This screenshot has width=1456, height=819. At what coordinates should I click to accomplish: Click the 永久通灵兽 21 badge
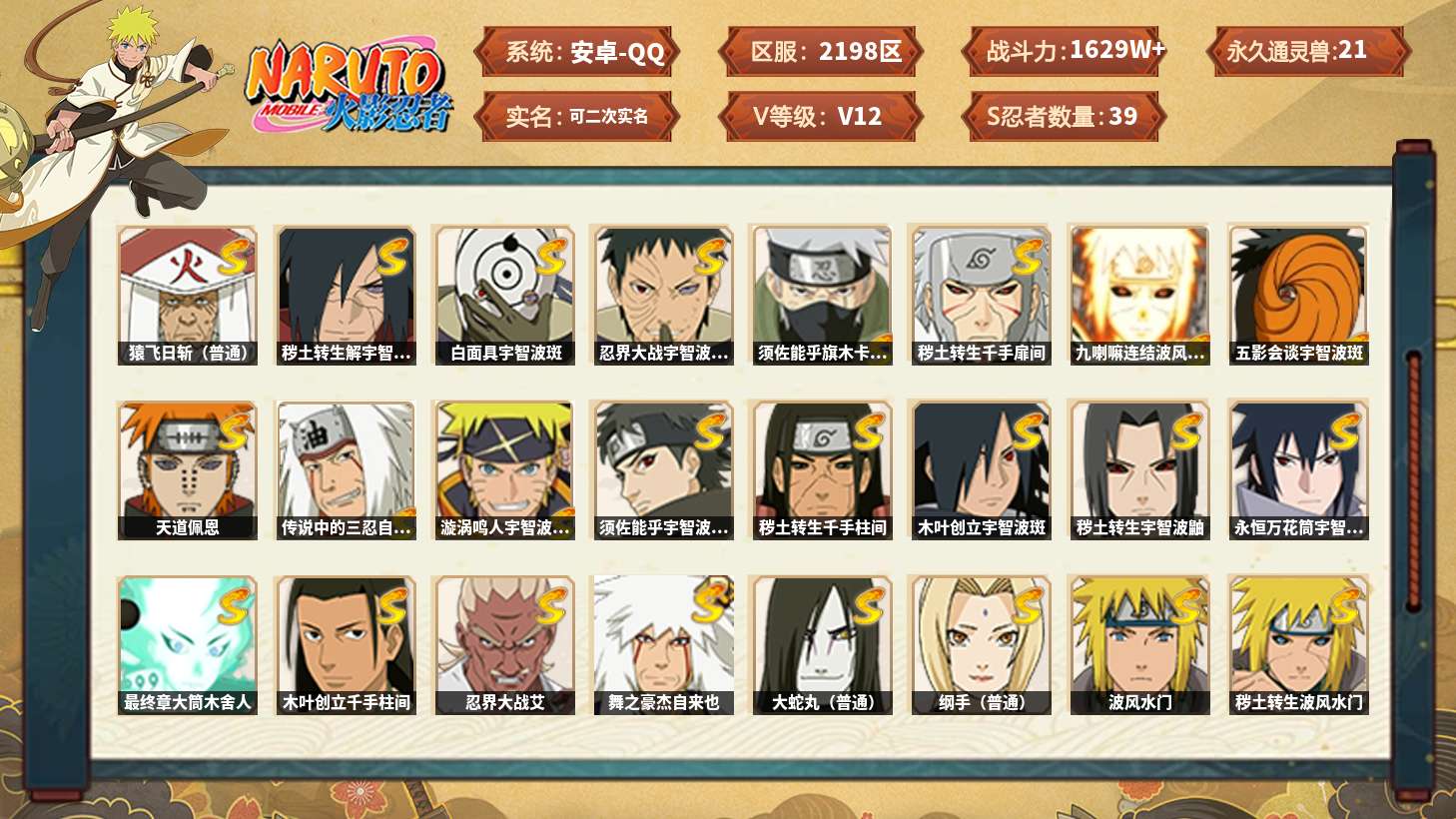pyautogui.click(x=1307, y=51)
